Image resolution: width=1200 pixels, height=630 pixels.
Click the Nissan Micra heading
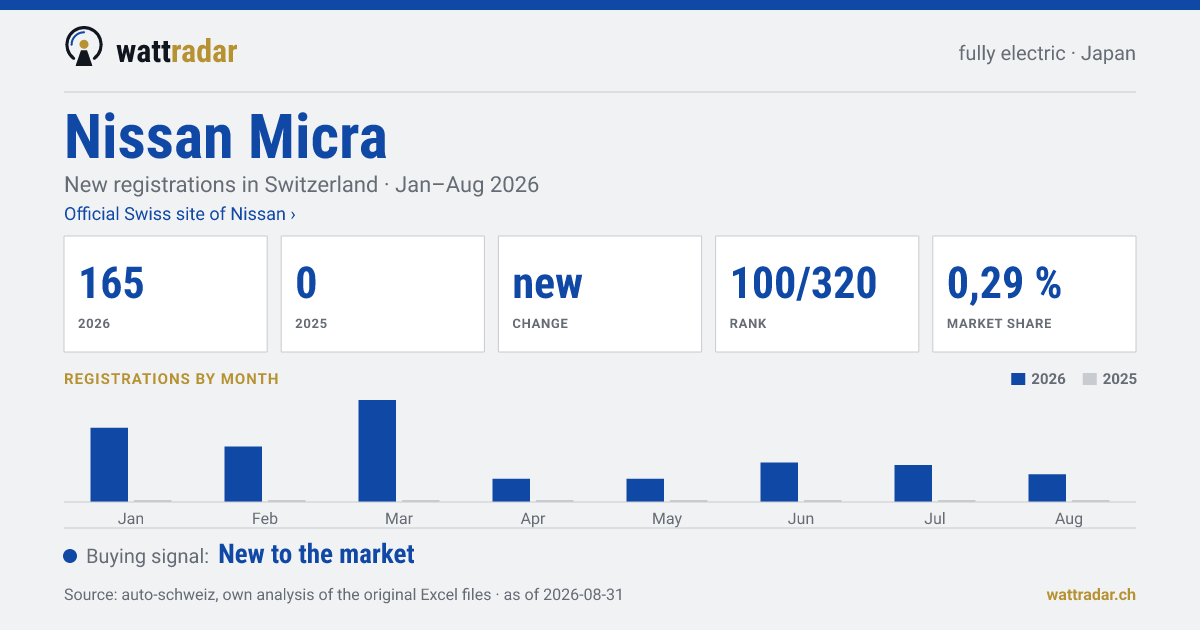tap(225, 137)
